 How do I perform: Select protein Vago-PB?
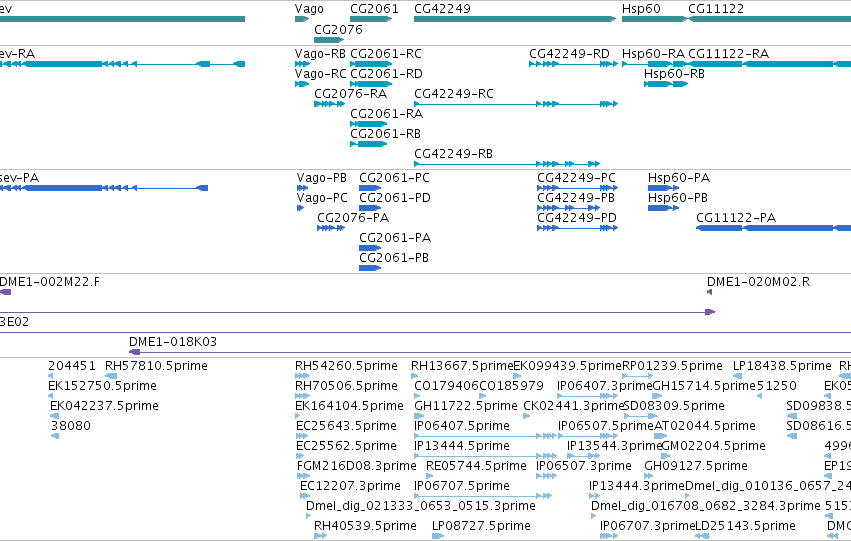click(x=321, y=178)
